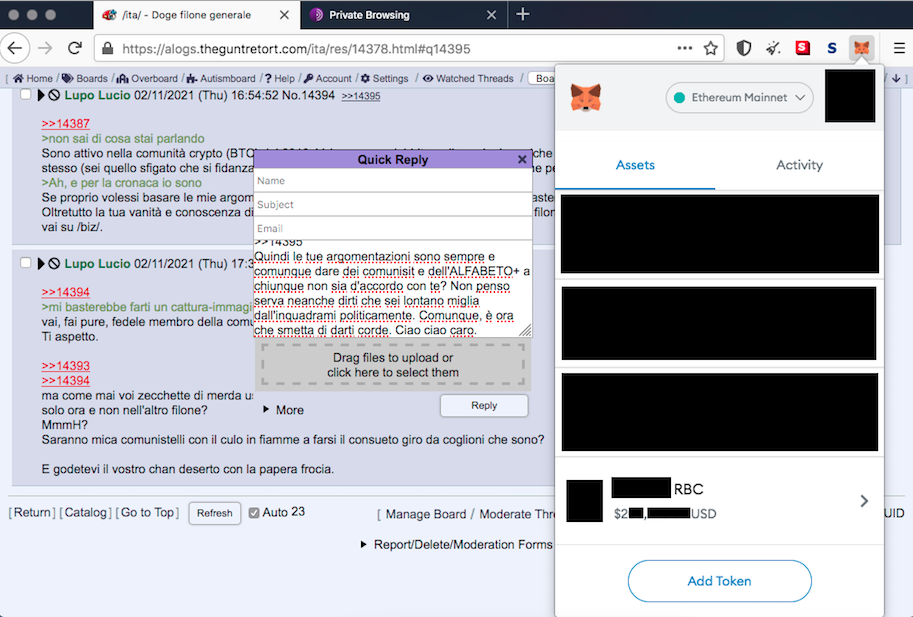Open the RBC token row chevron
This screenshot has width=913, height=617.
point(864,501)
